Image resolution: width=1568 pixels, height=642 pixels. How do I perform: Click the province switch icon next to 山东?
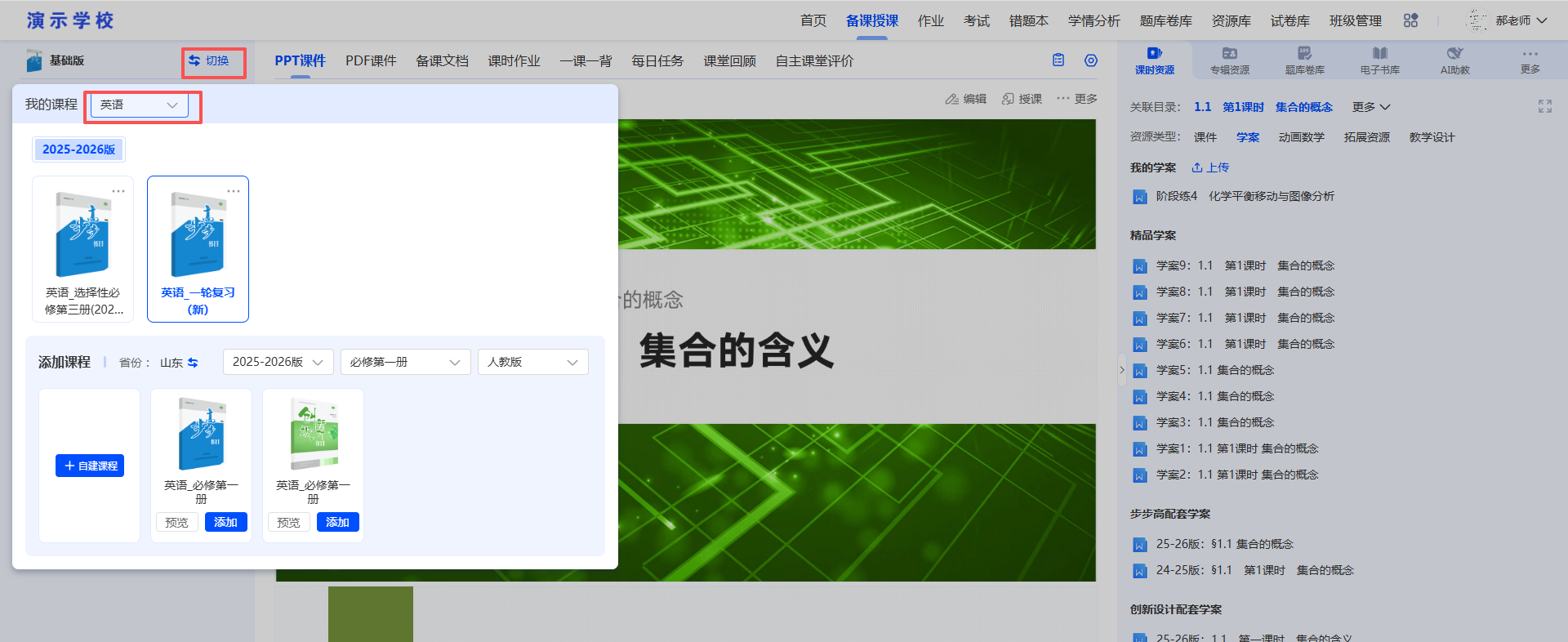click(x=193, y=363)
